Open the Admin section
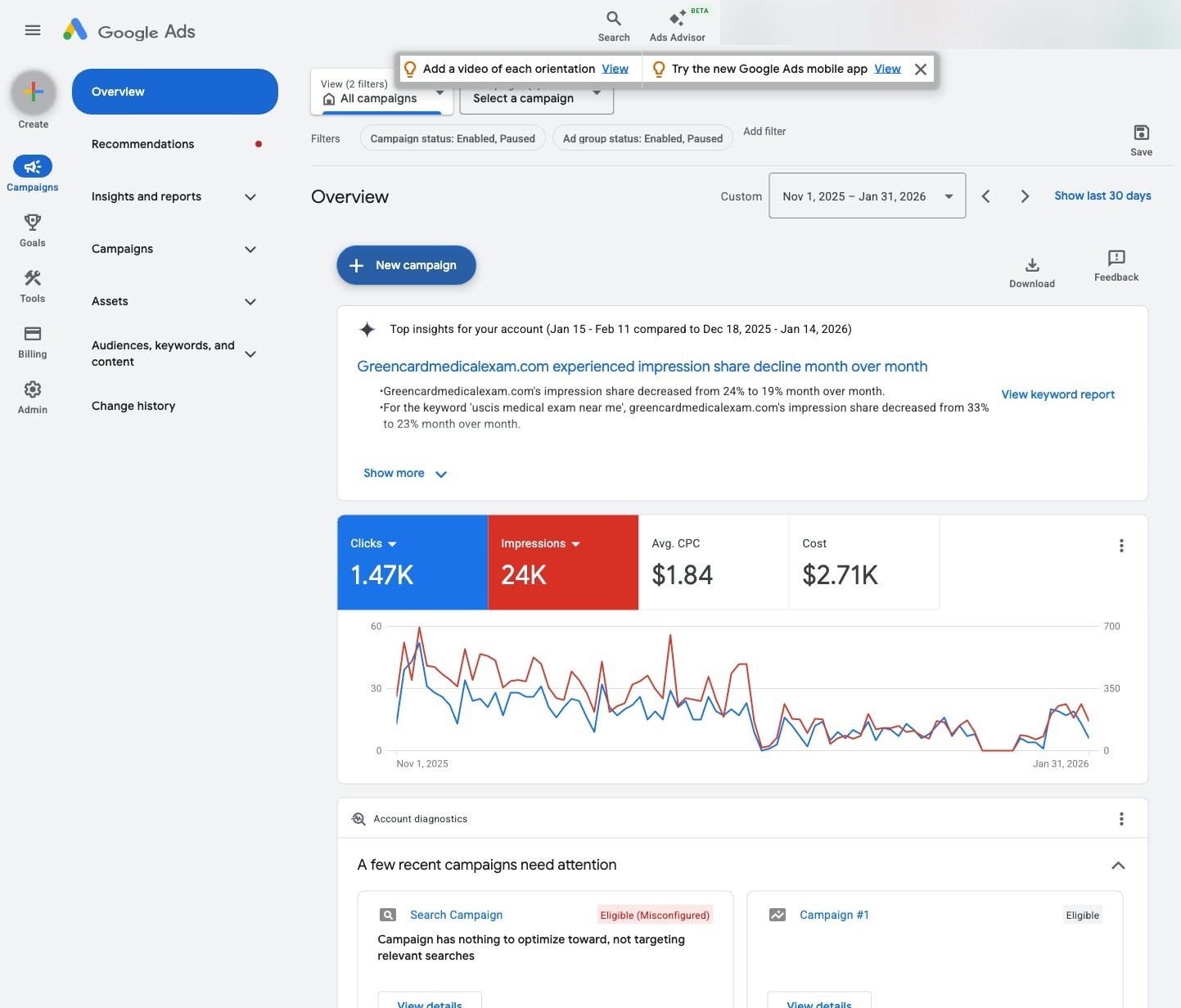Image resolution: width=1181 pixels, height=1008 pixels. [x=33, y=397]
